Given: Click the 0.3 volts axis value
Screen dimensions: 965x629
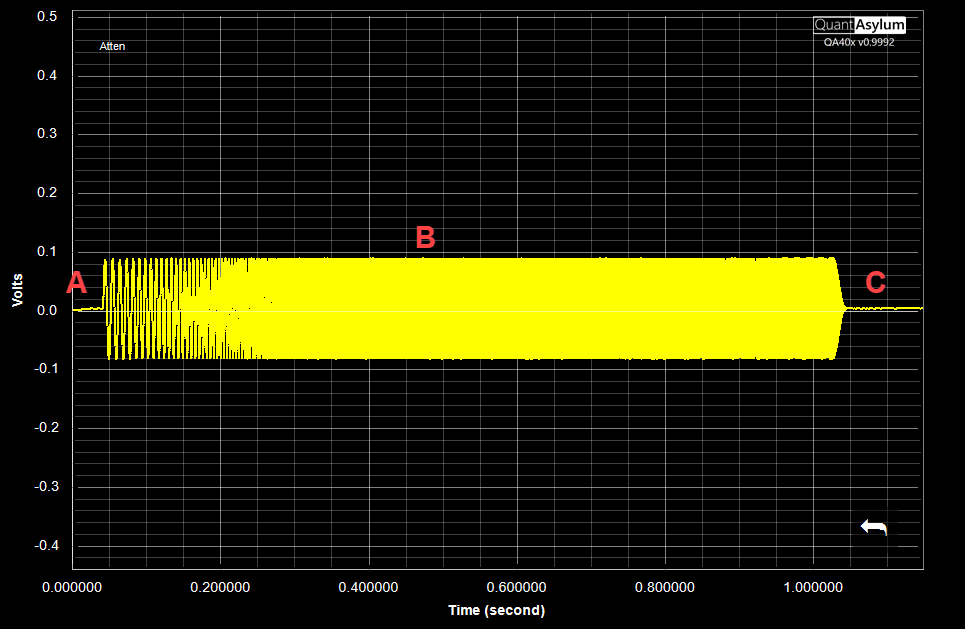Looking at the screenshot, I should pos(47,134).
